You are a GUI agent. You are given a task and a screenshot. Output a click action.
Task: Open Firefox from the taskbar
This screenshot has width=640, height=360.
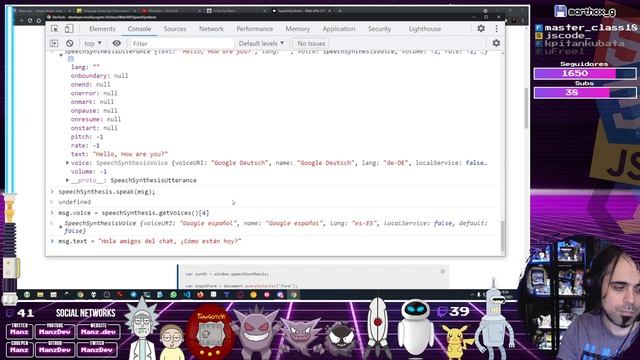click(200, 294)
